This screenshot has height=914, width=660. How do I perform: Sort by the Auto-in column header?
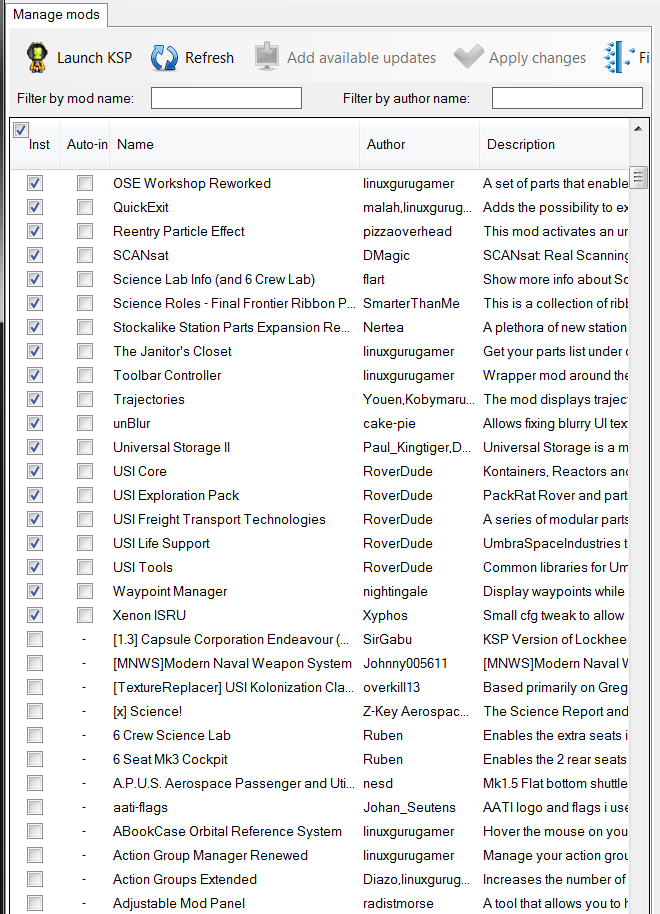point(85,144)
